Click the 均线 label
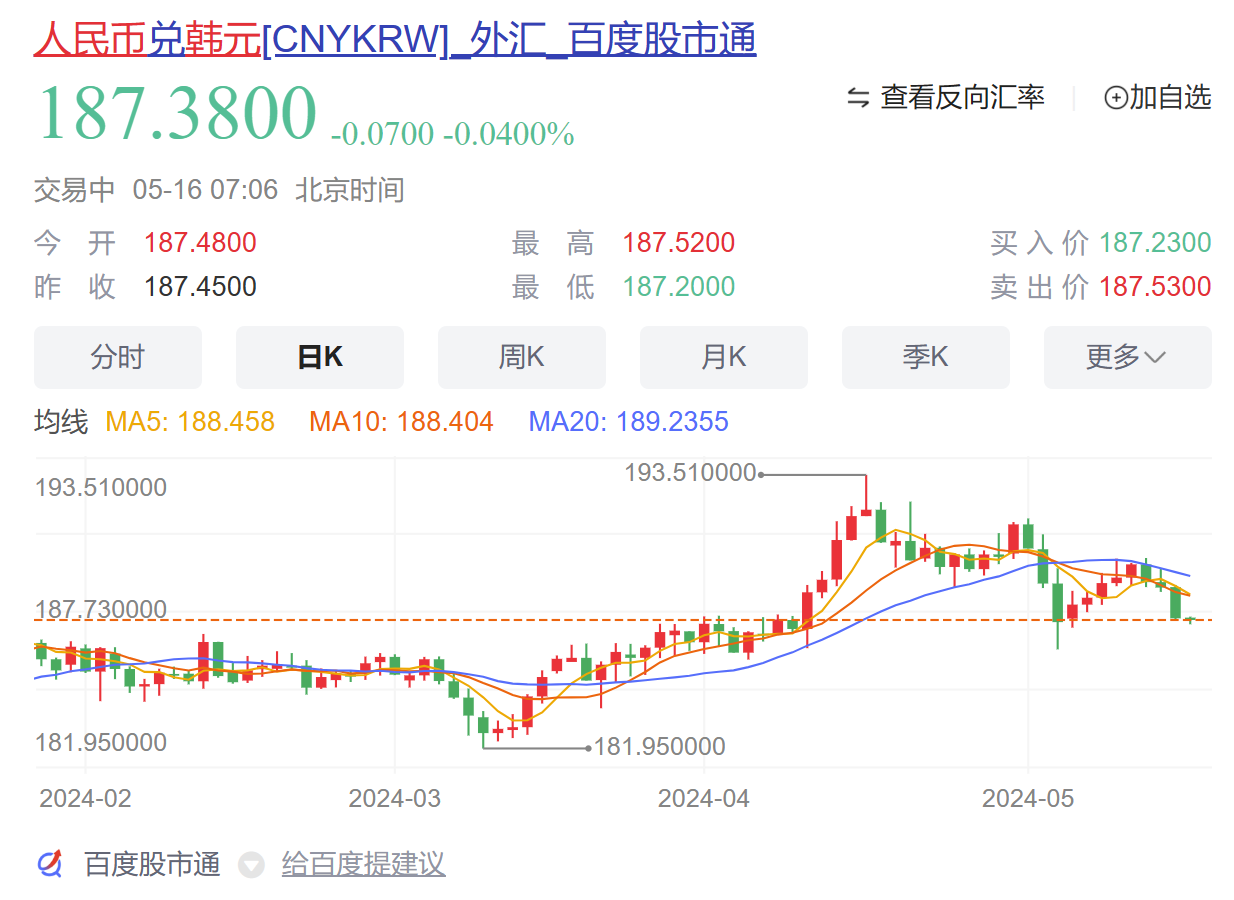1234x900 pixels. tap(61, 422)
